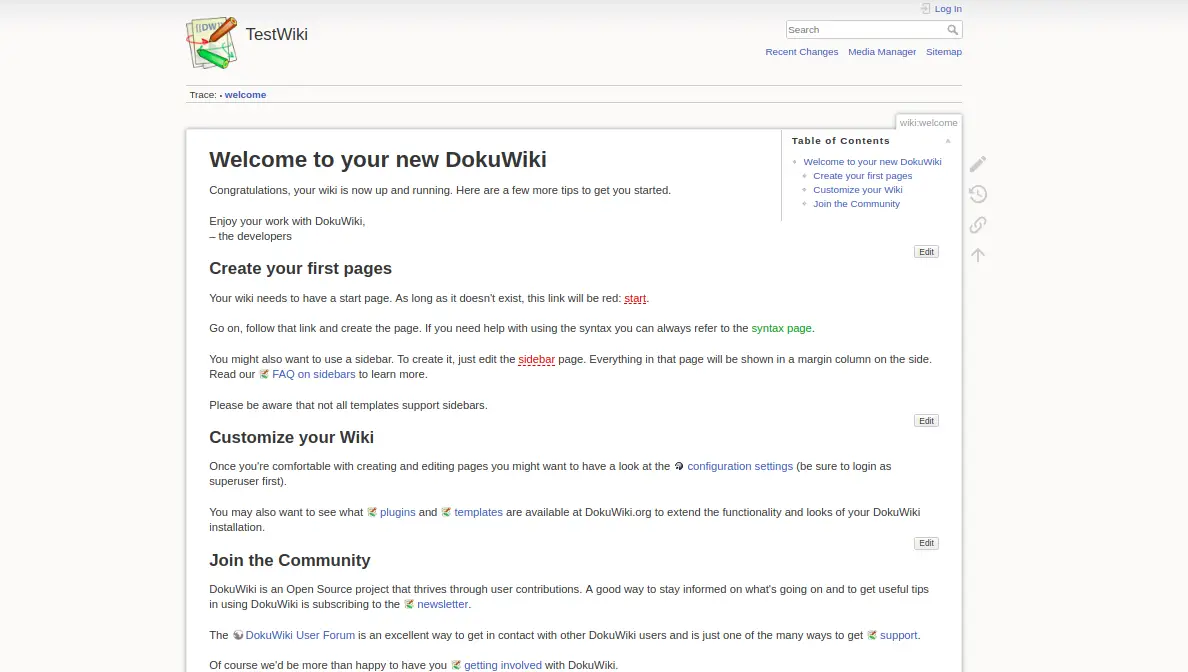Open the Edit this page pencil tool
This screenshot has width=1188, height=672.
(977, 164)
